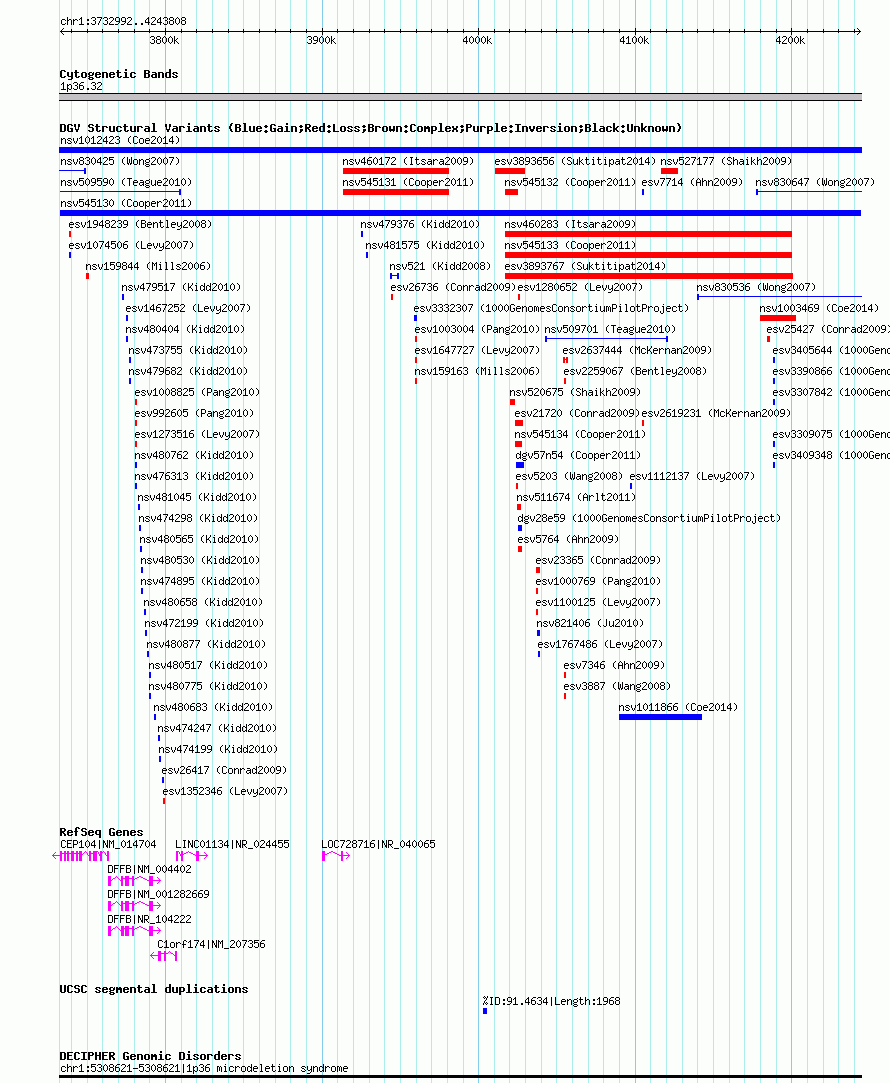Click esv2259067 (Bentley2008) label
The width and height of the screenshot is (890, 1083).
pos(635,372)
